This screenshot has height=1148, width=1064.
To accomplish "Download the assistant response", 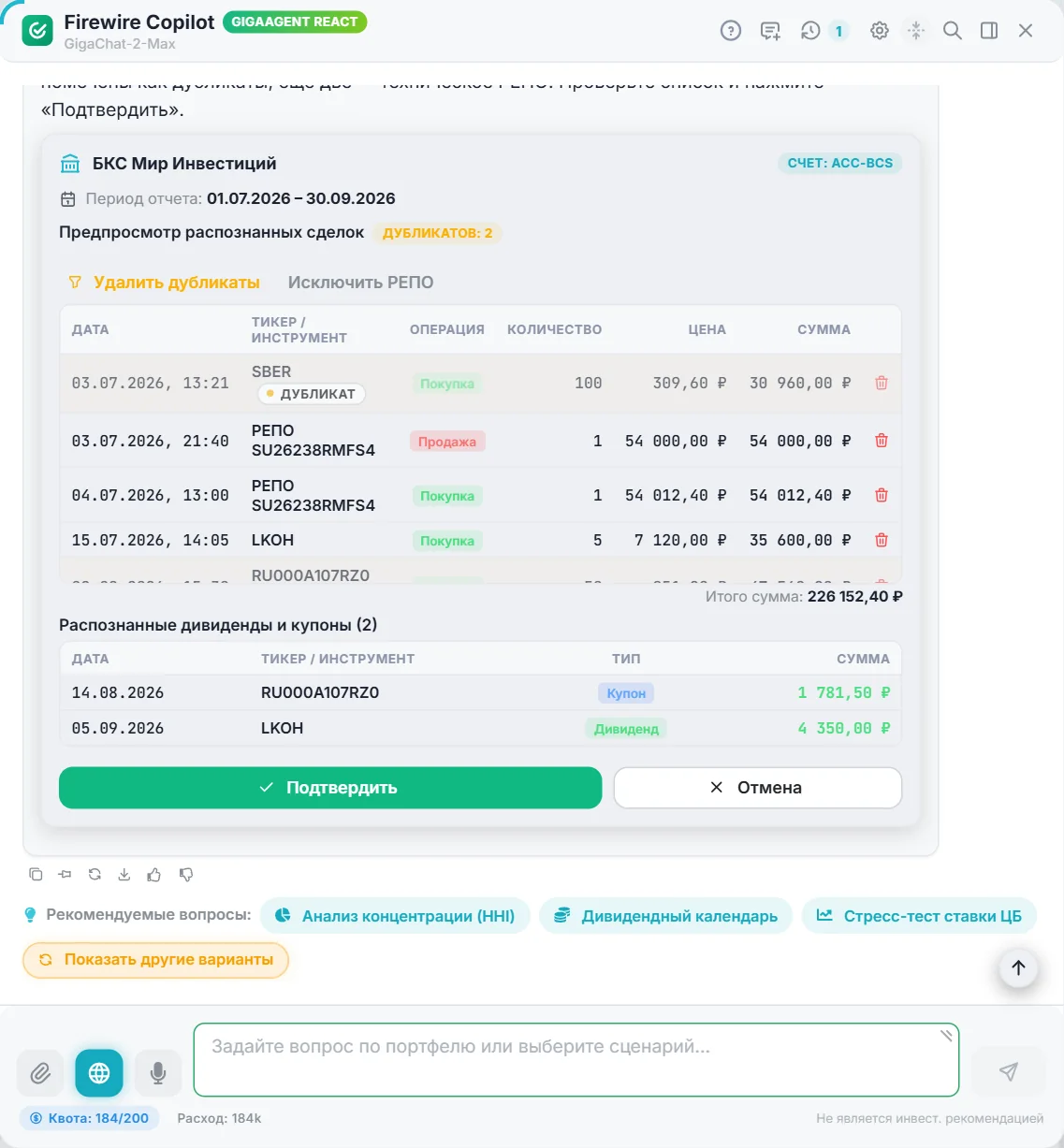I will coord(124,875).
